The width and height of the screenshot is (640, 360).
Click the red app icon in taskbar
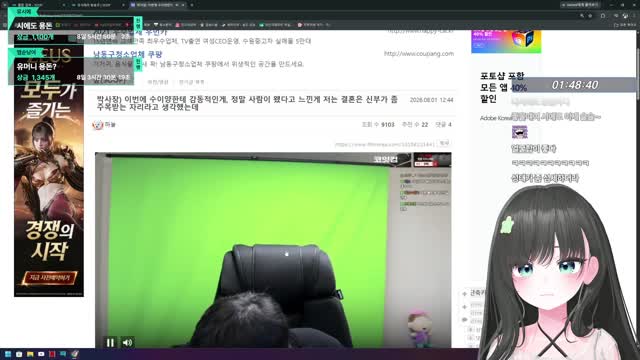52,354
